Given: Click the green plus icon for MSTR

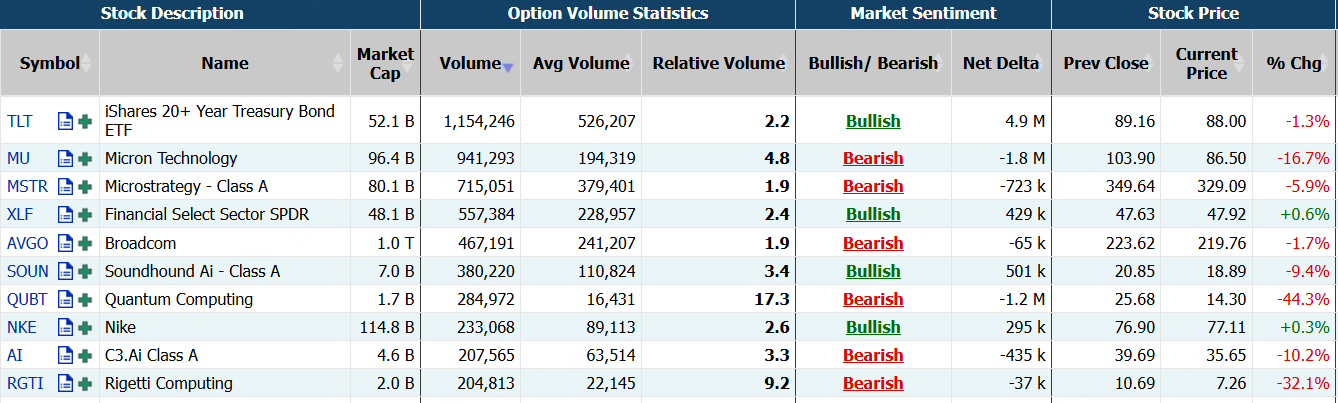Looking at the screenshot, I should (85, 186).
